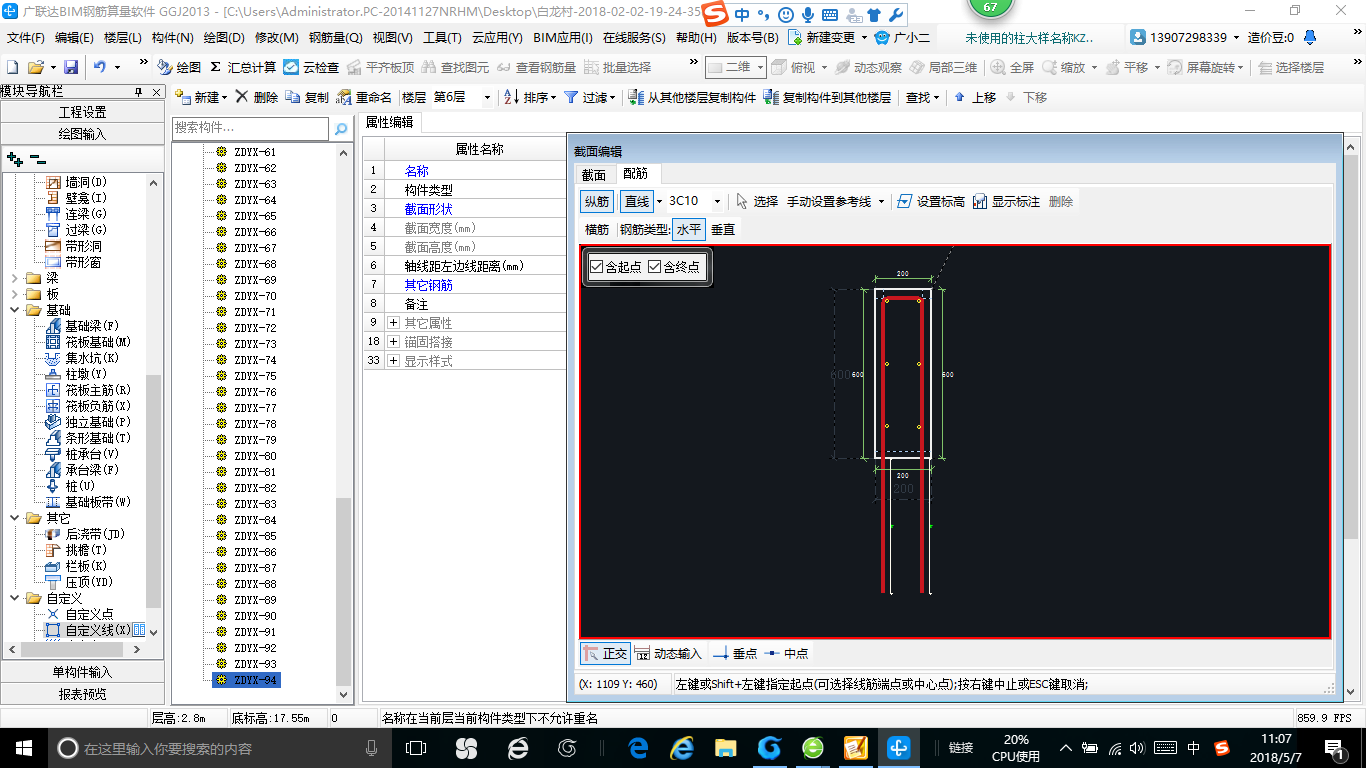Click 横筋 stirrup button
The image size is (1366, 768).
tap(597, 229)
